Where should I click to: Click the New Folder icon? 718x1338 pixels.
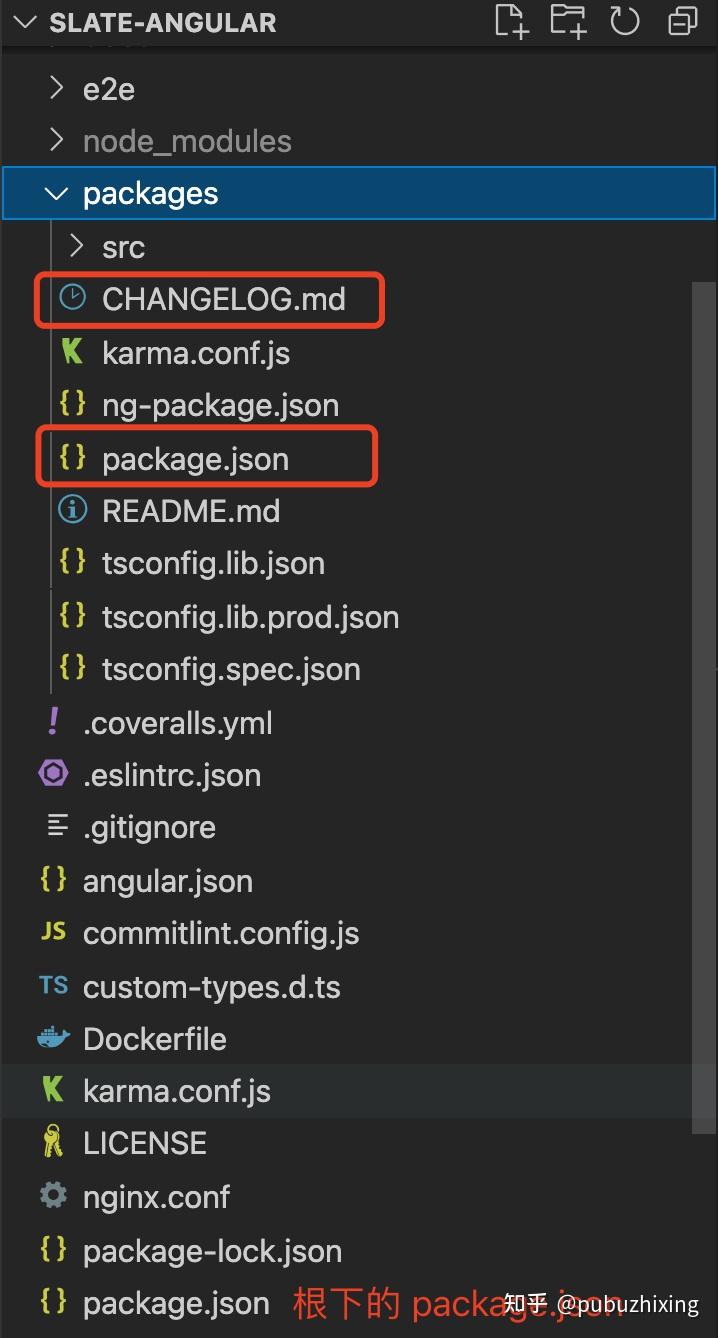[568, 21]
